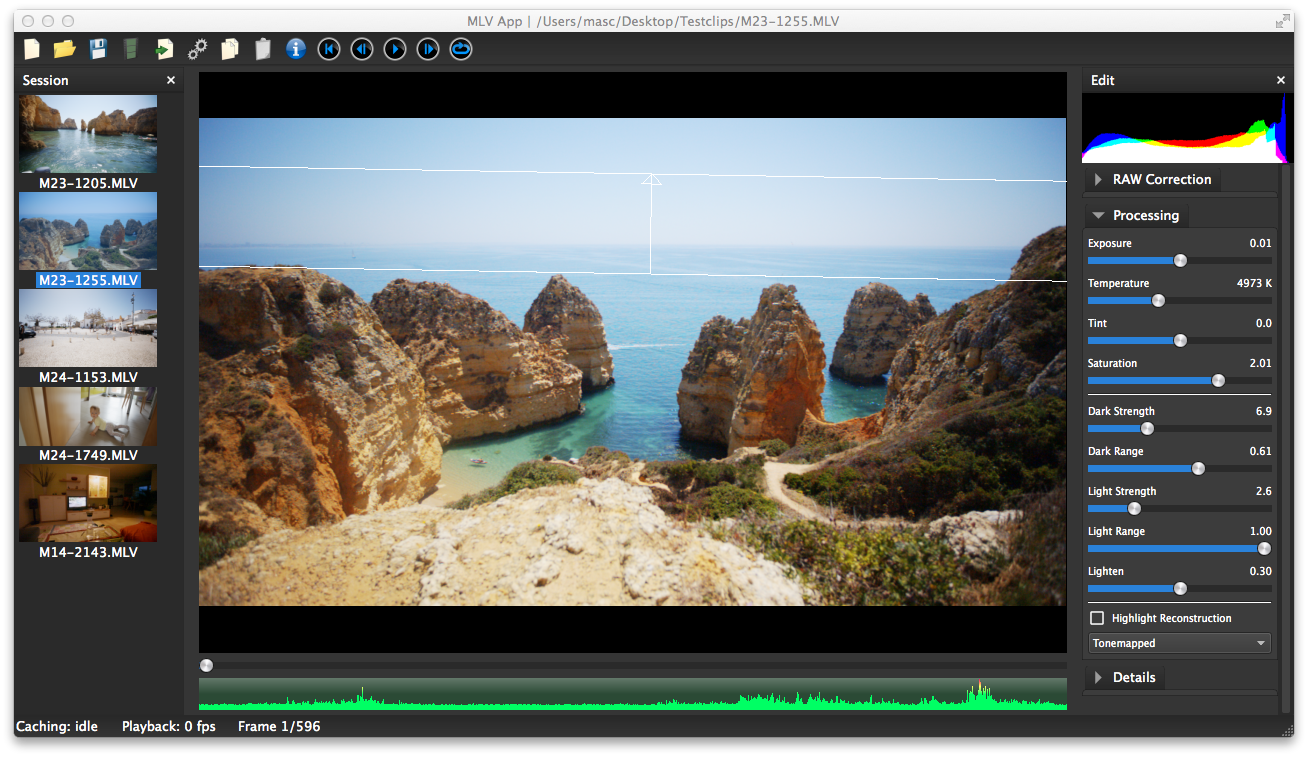The width and height of the screenshot is (1308, 757).
Task: Save session with the floppy disk icon
Action: coord(98,48)
